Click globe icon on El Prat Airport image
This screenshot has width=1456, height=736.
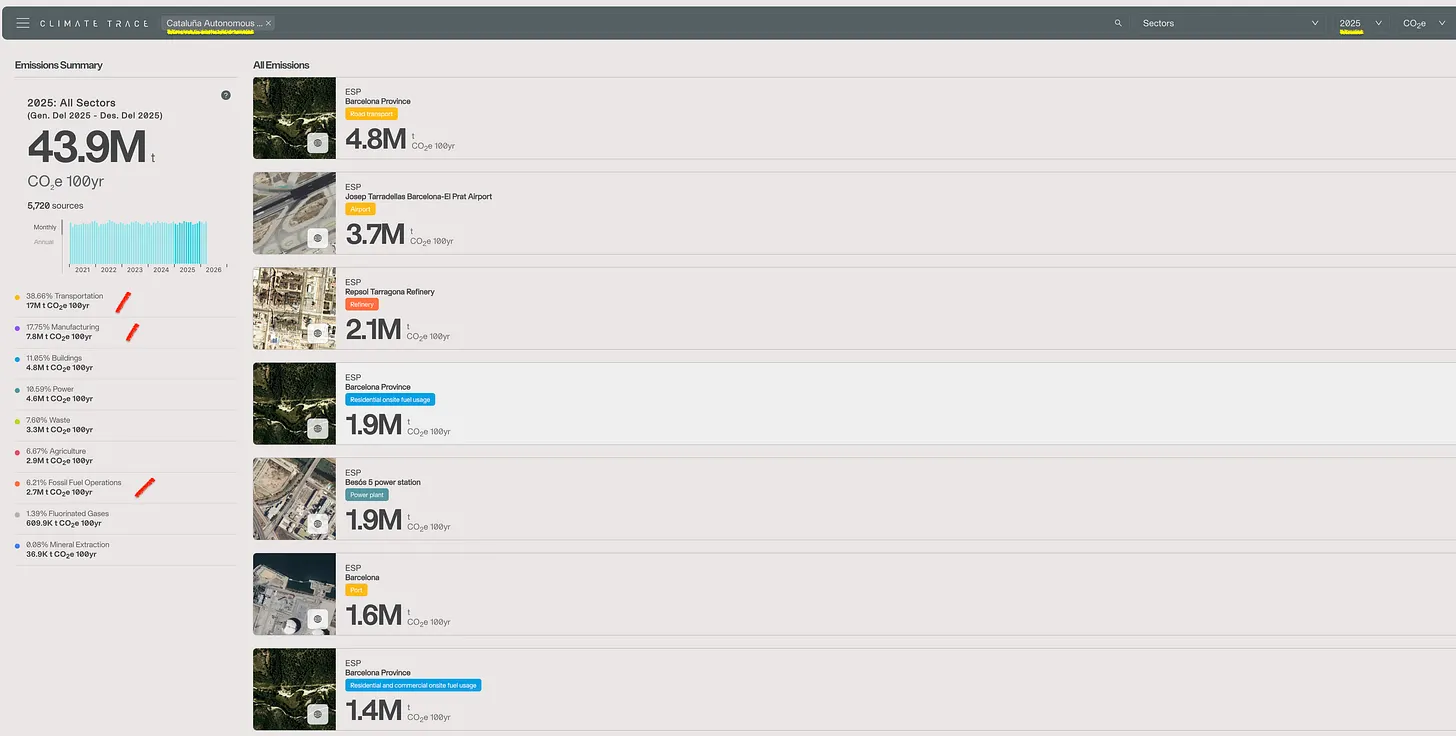318,238
